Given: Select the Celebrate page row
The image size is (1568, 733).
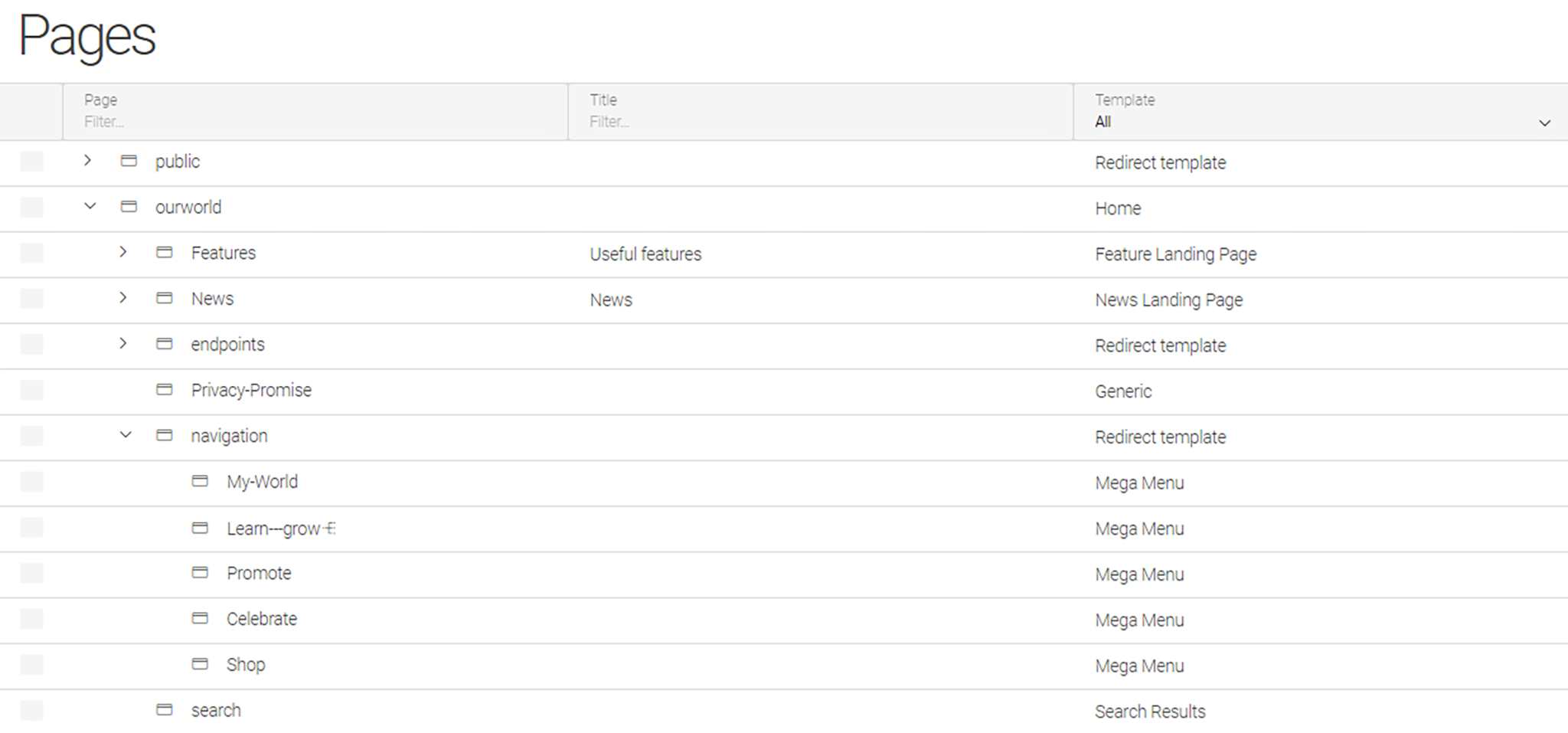Looking at the screenshot, I should click(x=261, y=619).
